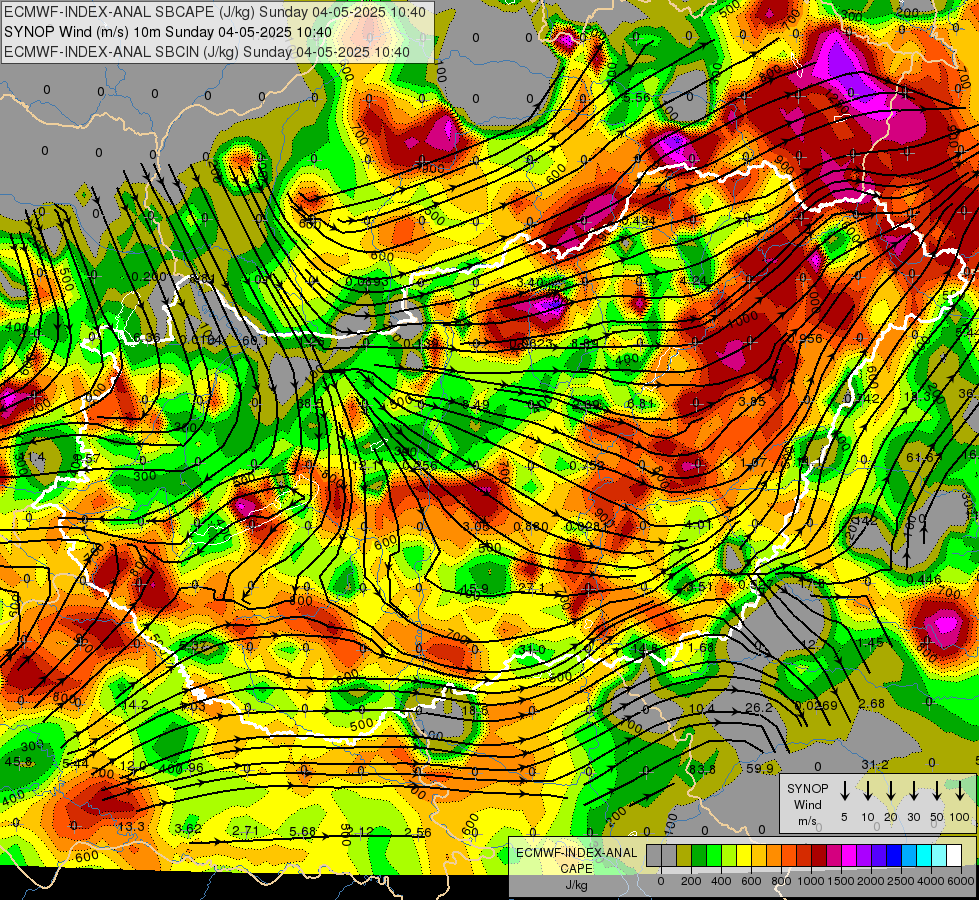Click the 1.45 value on the map
The image size is (979, 900).
[x=870, y=643]
